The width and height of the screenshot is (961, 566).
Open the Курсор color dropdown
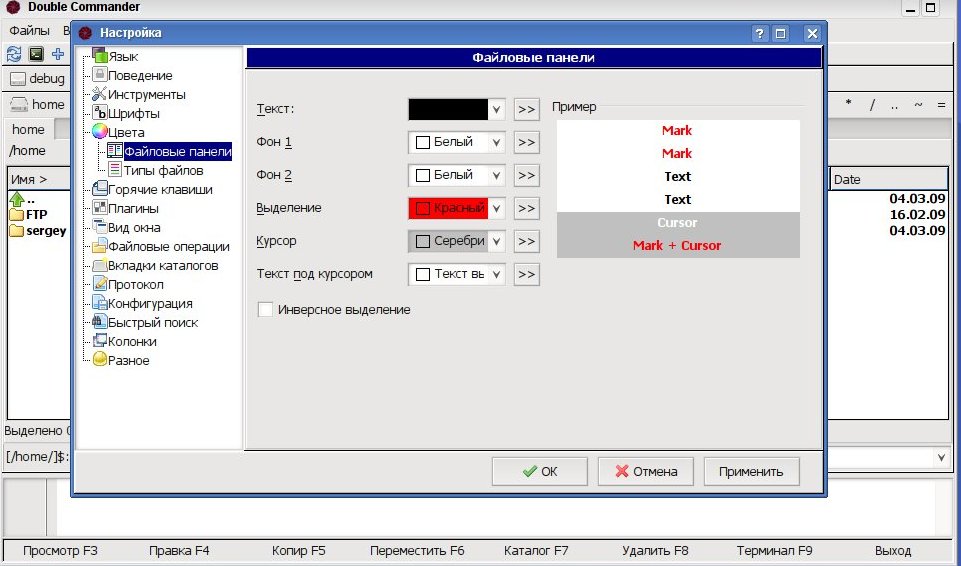(497, 241)
